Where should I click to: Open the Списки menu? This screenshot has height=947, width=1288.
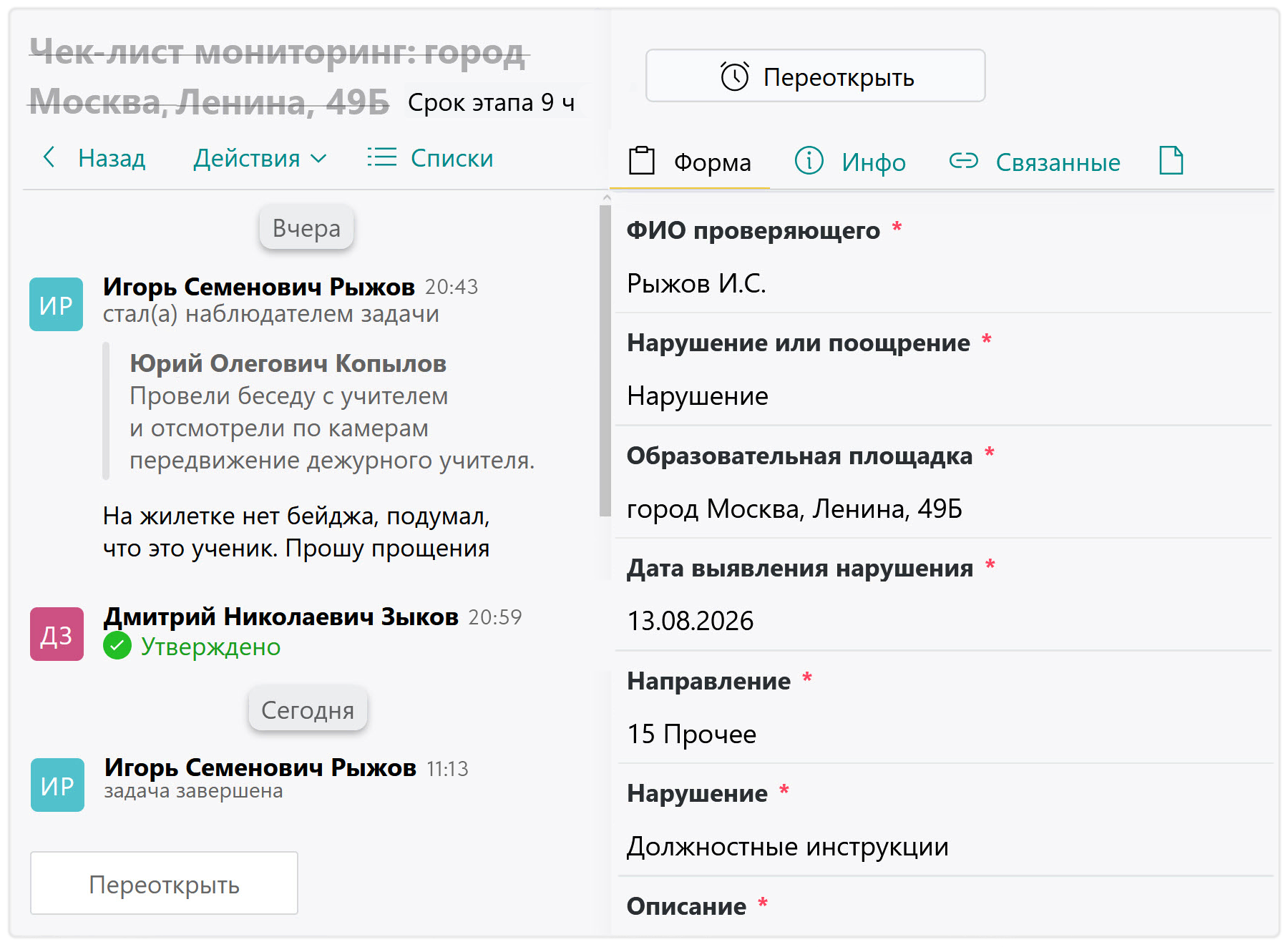430,158
